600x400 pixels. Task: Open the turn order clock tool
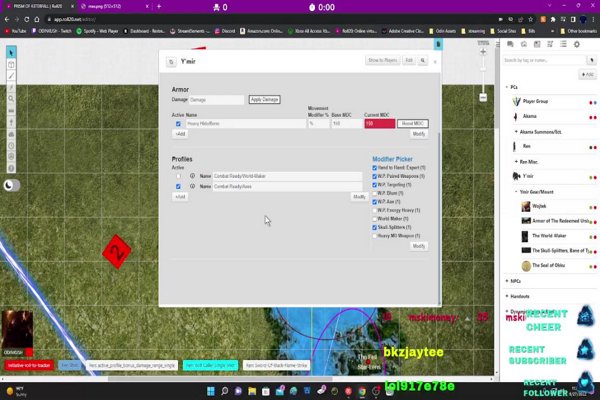coord(11,146)
